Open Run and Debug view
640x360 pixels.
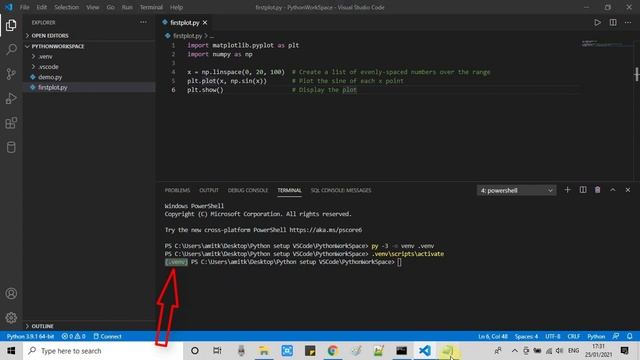[x=11, y=98]
